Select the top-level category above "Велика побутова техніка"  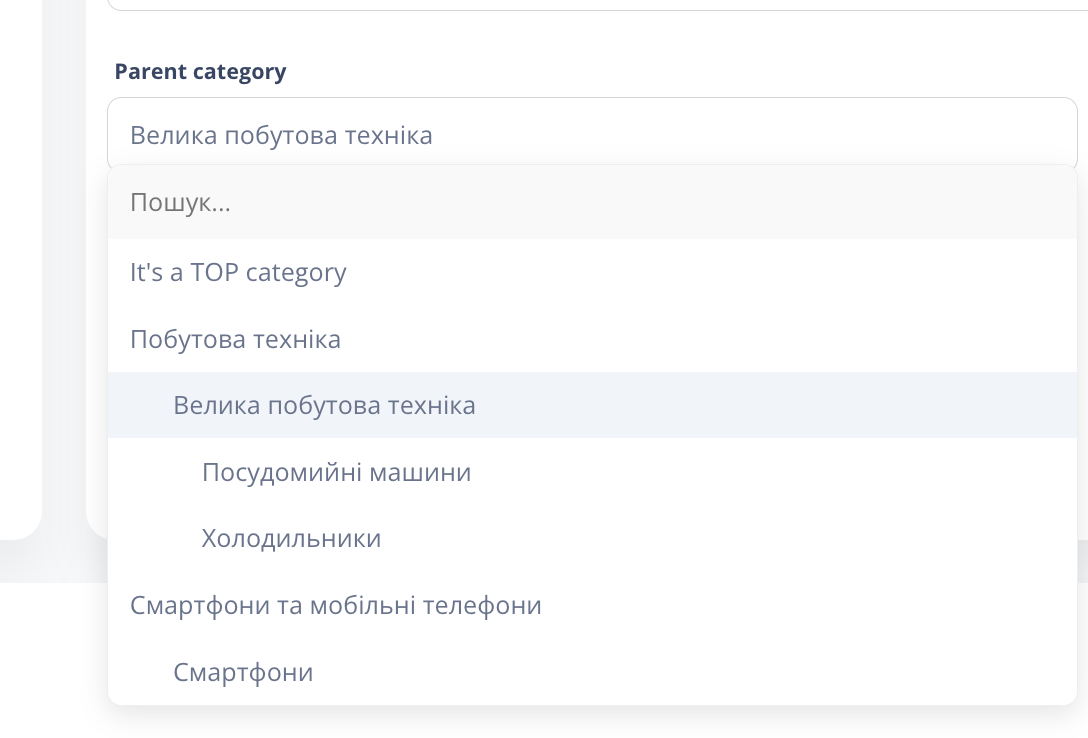pyautogui.click(x=235, y=338)
